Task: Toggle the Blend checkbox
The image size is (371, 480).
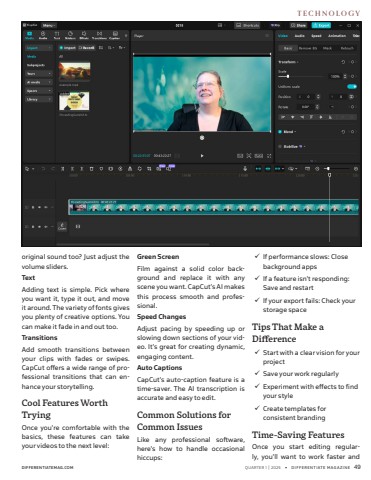Action: (x=280, y=132)
